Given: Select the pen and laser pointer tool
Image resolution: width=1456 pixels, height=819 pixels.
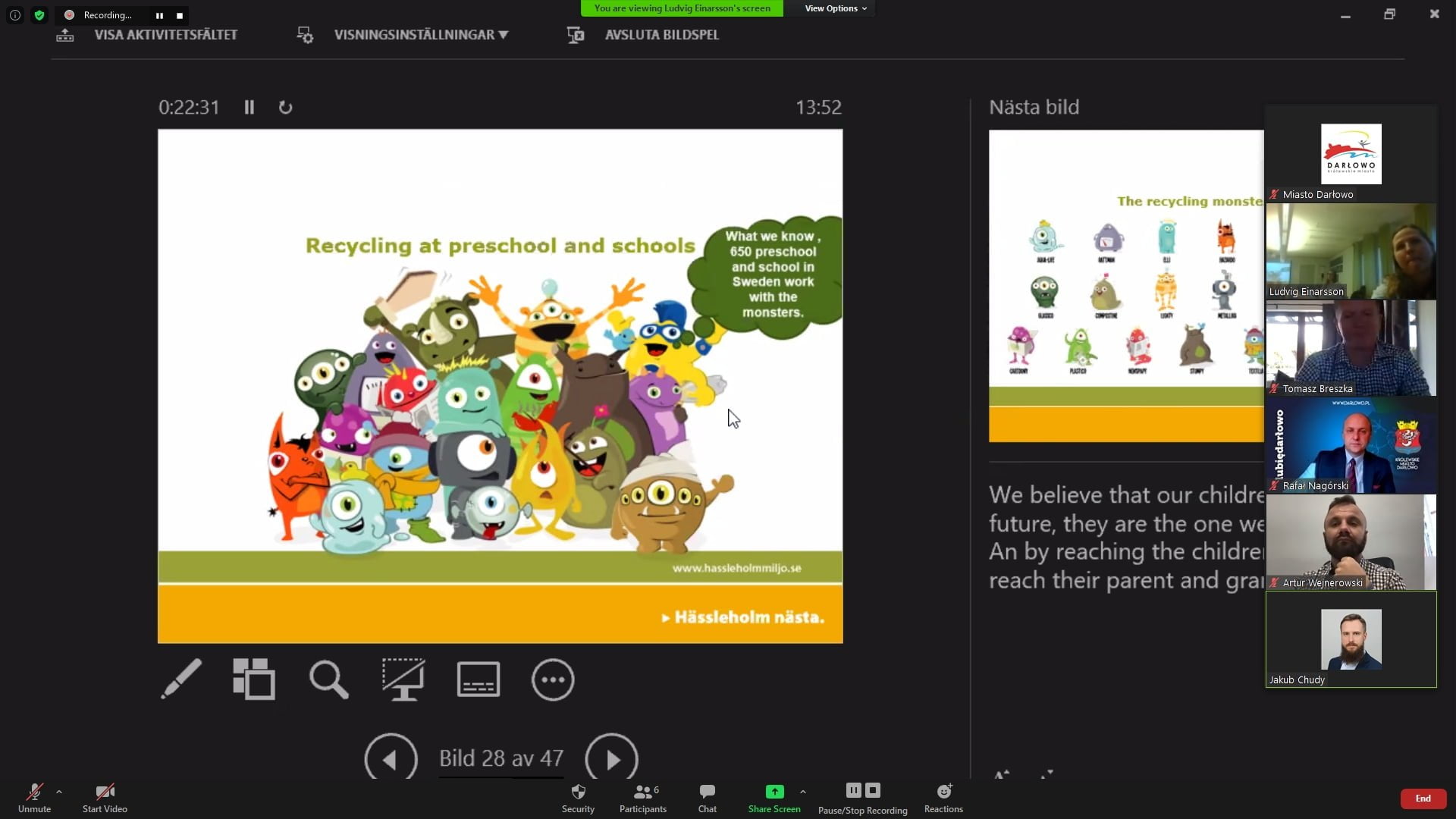Looking at the screenshot, I should click(181, 679).
